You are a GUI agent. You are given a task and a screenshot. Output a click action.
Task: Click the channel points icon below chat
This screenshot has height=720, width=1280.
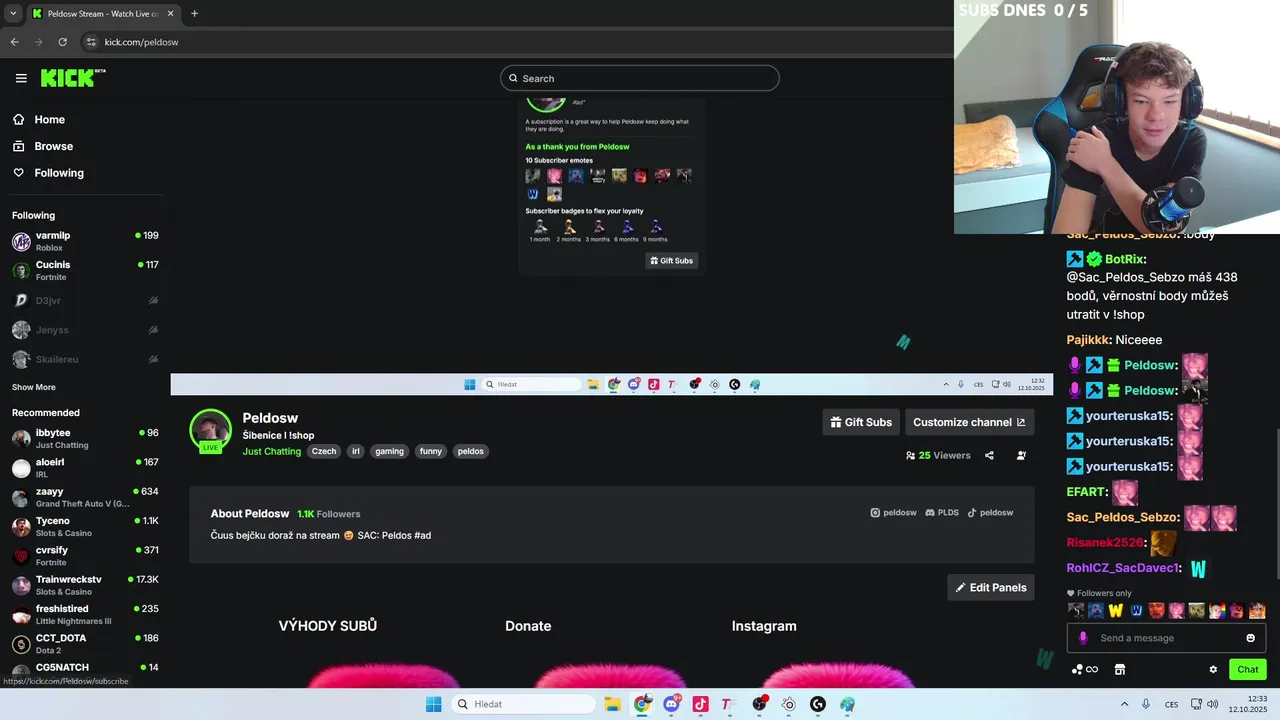click(1084, 669)
